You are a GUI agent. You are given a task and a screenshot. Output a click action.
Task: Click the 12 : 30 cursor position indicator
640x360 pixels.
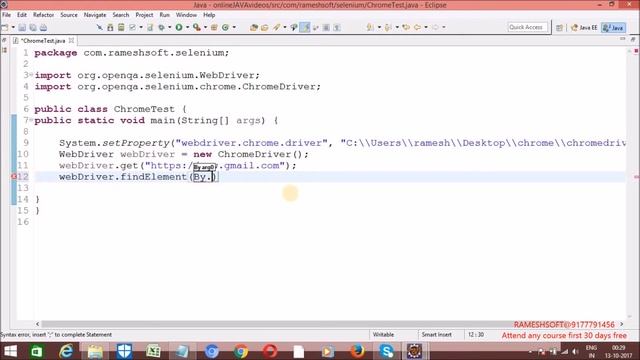tap(476, 334)
